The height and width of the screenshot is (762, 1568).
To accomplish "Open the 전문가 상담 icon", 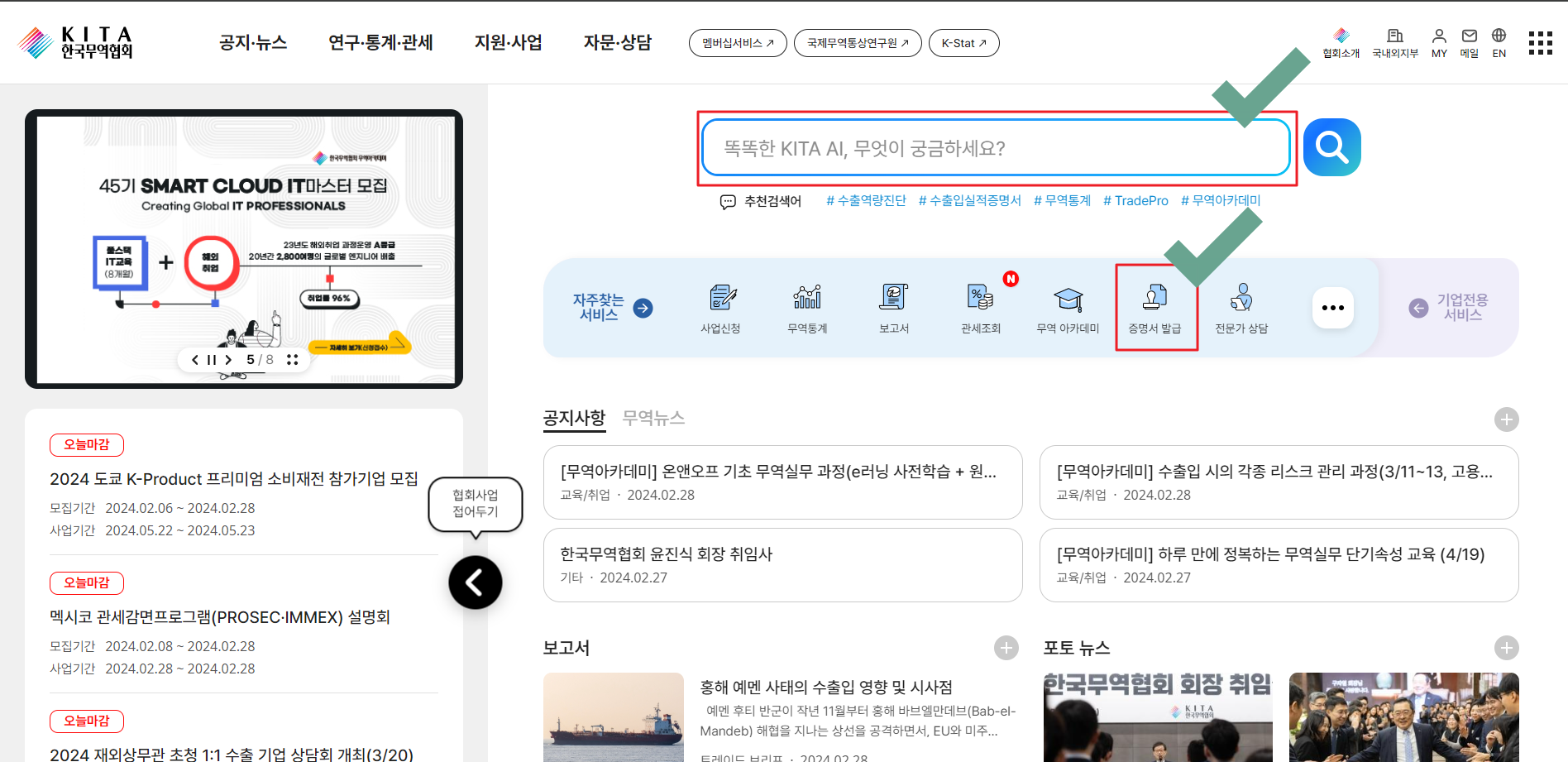I will pyautogui.click(x=1241, y=309).
